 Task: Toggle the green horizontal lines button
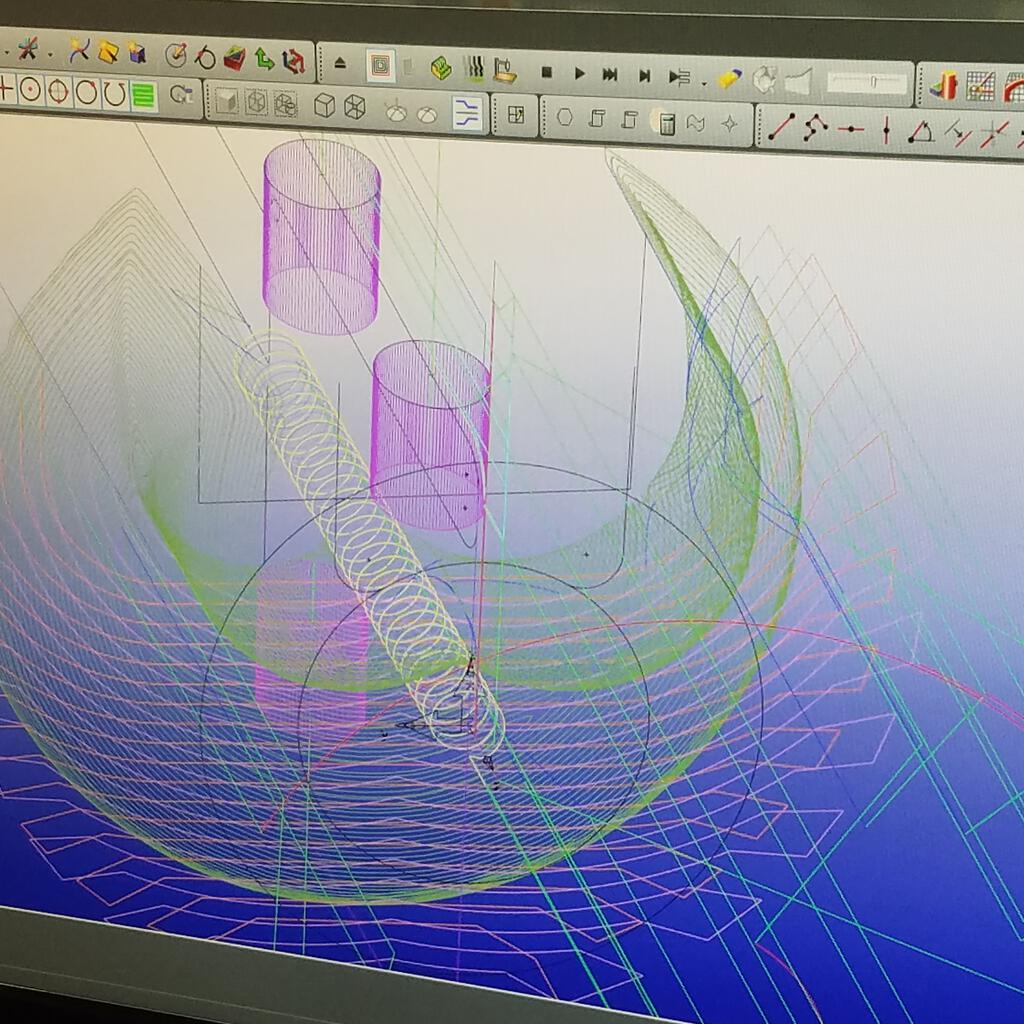pos(143,96)
